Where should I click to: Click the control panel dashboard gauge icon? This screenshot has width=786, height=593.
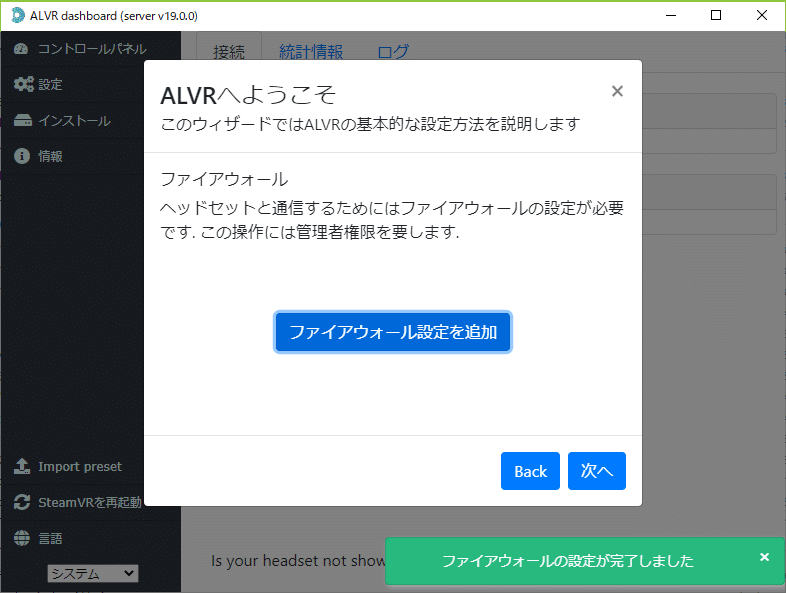(21, 49)
